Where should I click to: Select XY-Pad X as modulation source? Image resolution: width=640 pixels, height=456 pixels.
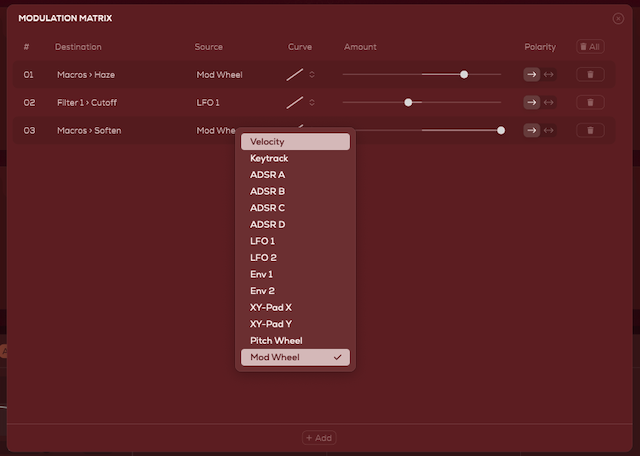(295, 307)
